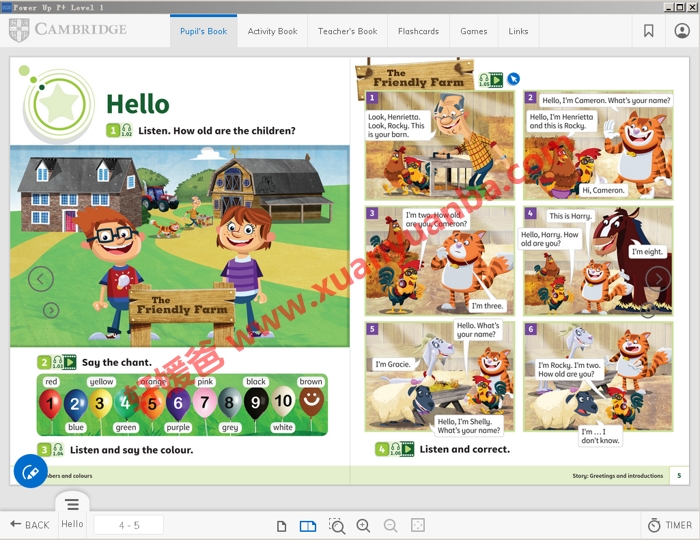Click the zoom out magnifier icon
The image size is (700, 540).
point(390,525)
